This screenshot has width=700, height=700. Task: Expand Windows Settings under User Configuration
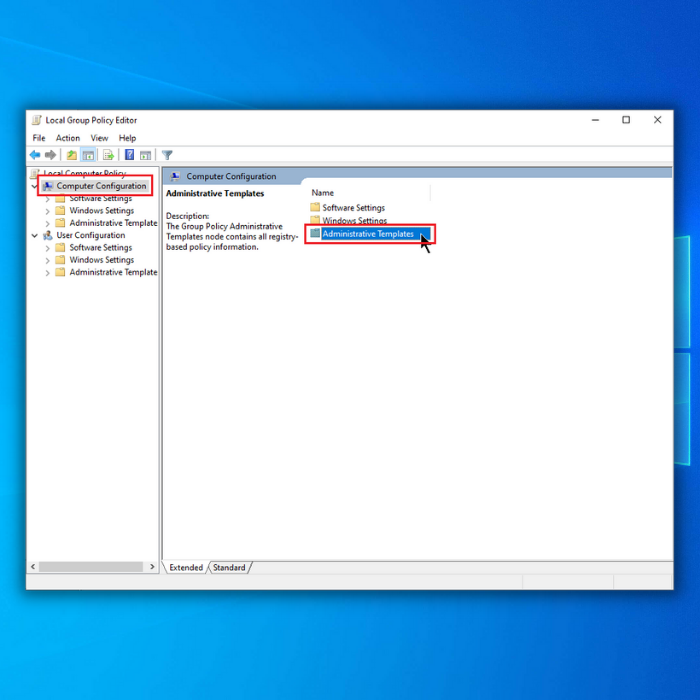(x=47, y=261)
